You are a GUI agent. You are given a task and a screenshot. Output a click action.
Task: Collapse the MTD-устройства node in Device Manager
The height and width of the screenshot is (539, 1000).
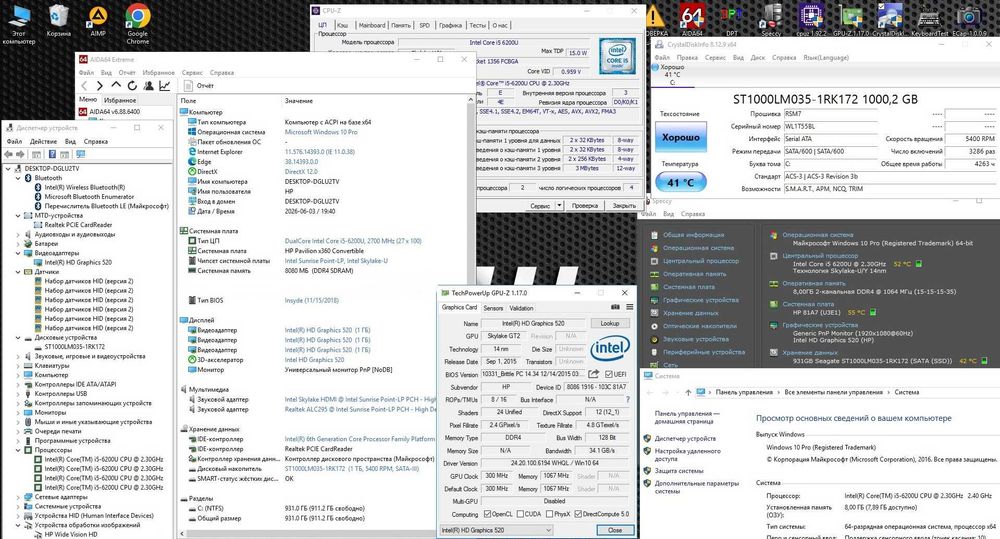pyautogui.click(x=18, y=216)
